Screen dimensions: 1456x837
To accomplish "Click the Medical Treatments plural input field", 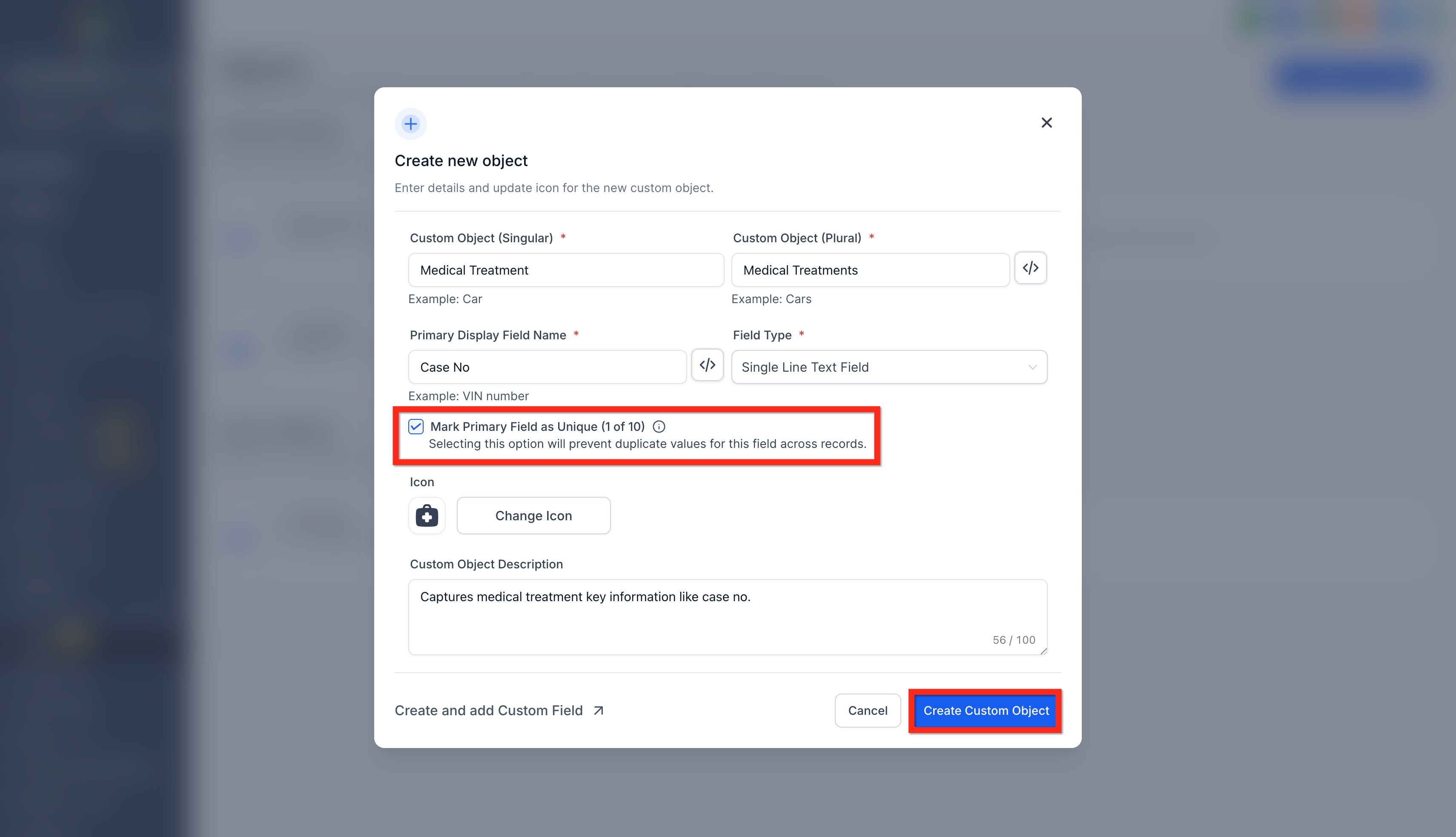I will tap(870, 270).
